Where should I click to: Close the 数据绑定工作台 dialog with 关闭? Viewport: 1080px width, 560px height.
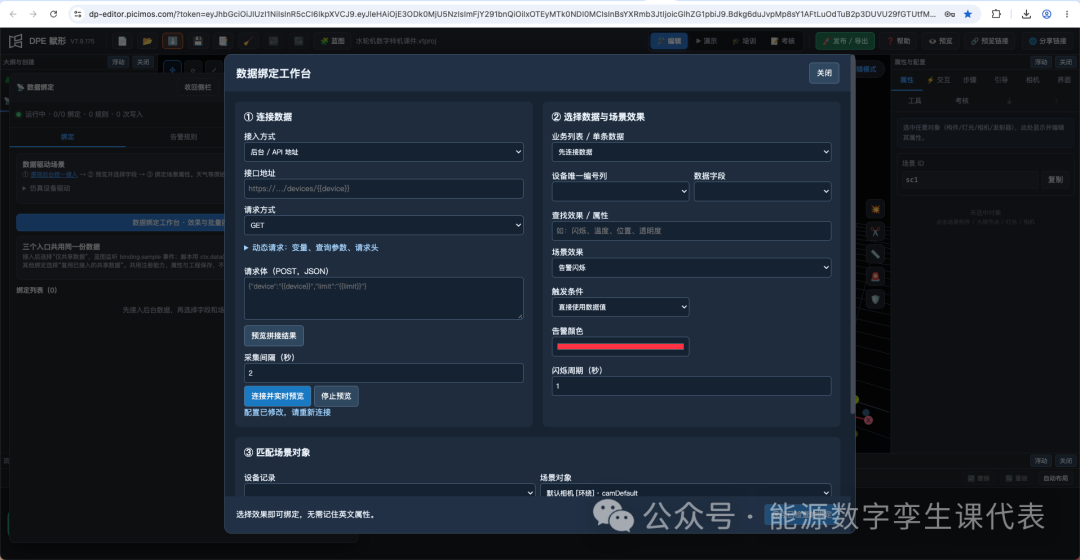point(824,73)
